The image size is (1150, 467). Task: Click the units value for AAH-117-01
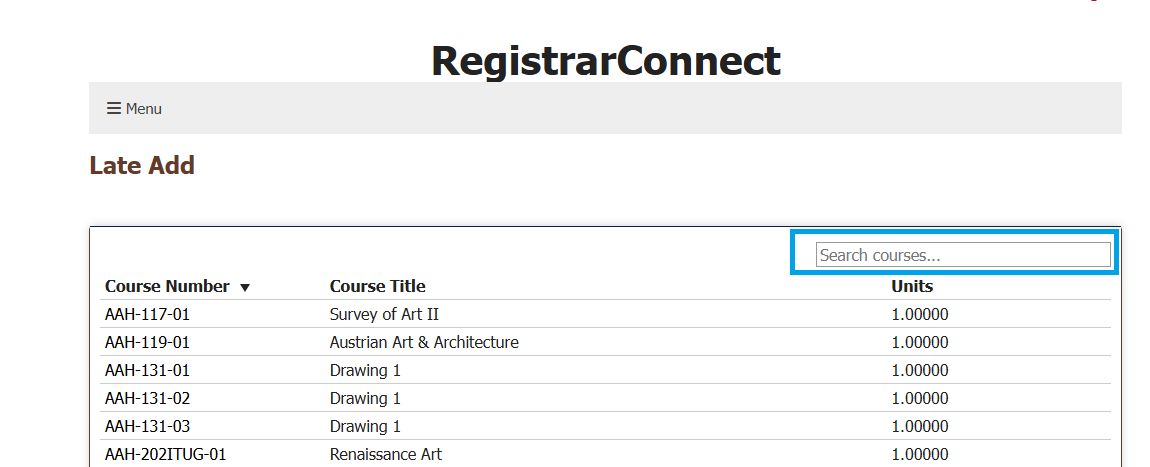(x=920, y=314)
